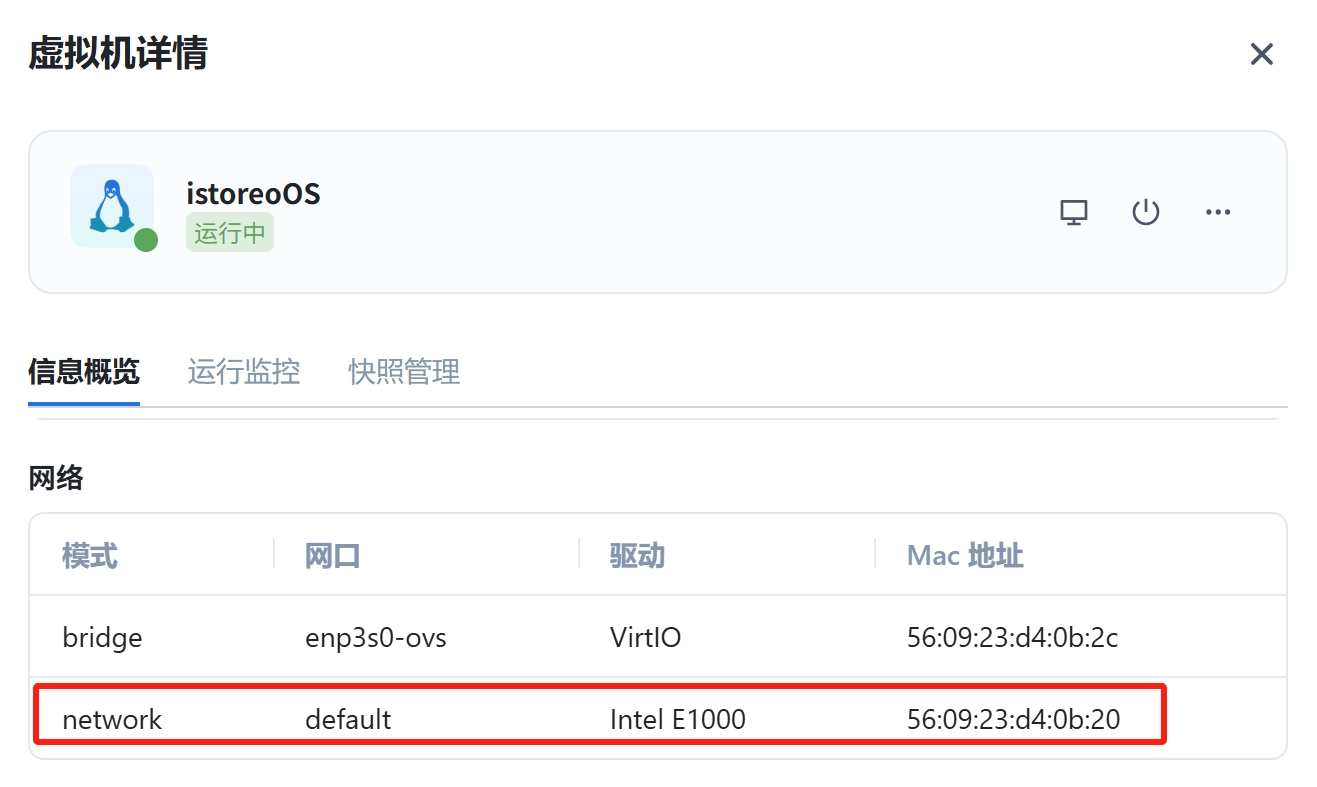The height and width of the screenshot is (787, 1317).
Task: Click the Mac 地址 column header
Action: point(964,555)
